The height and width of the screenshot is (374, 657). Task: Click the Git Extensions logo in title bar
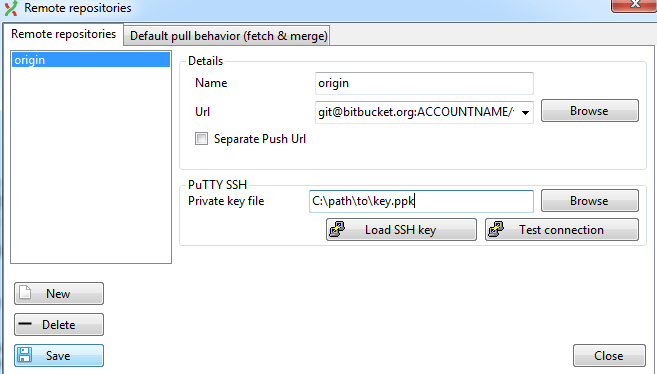[x=11, y=8]
